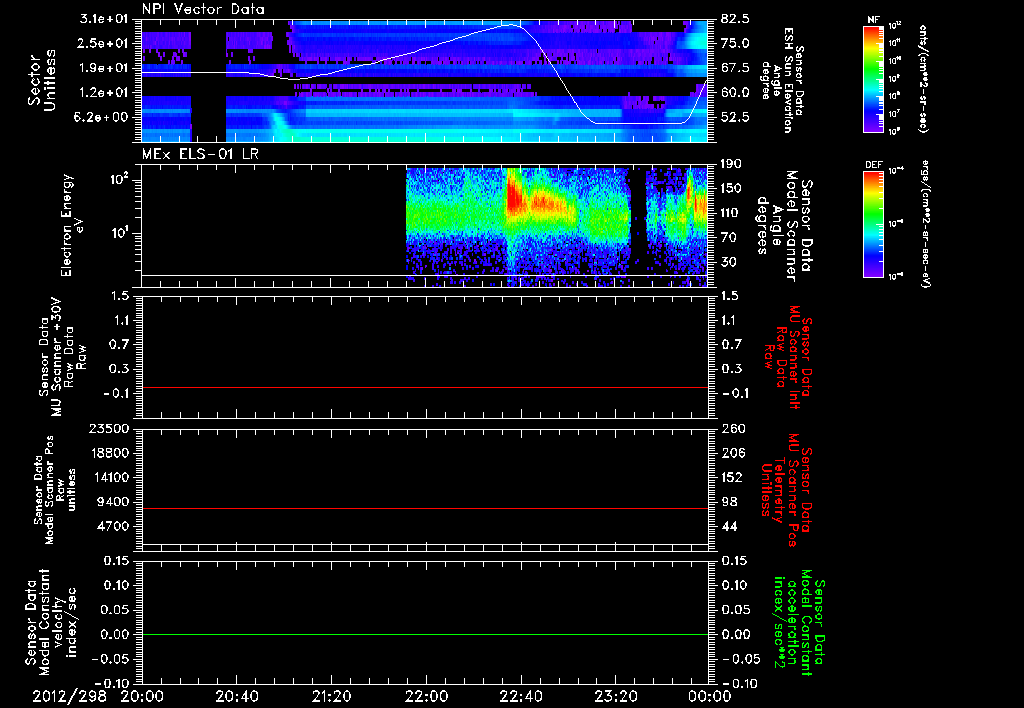The height and width of the screenshot is (708, 1024).
Task: Click the "70" scanner angle tick label
Action: point(727,237)
